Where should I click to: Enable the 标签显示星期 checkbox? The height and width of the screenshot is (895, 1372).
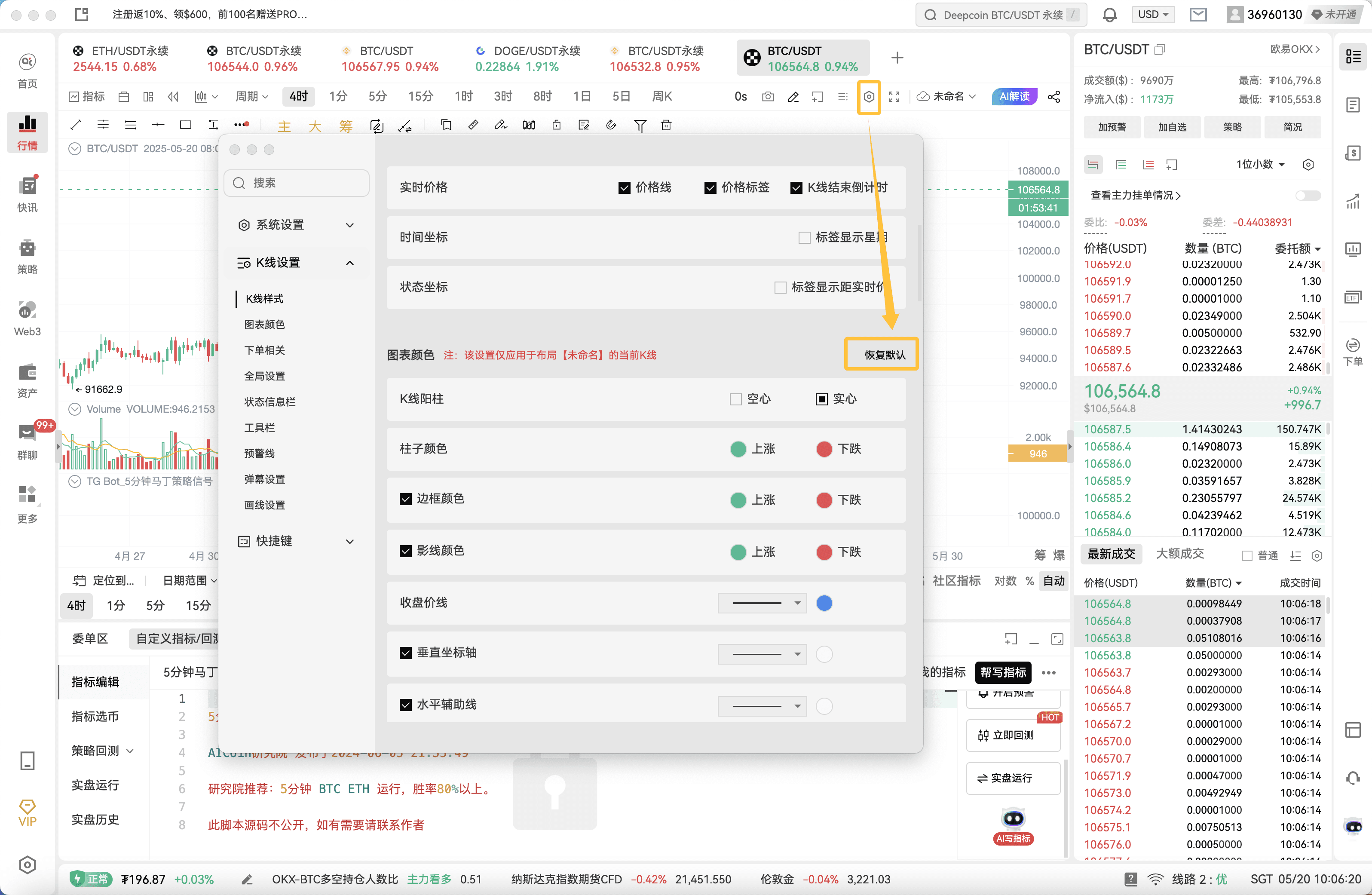coord(804,238)
